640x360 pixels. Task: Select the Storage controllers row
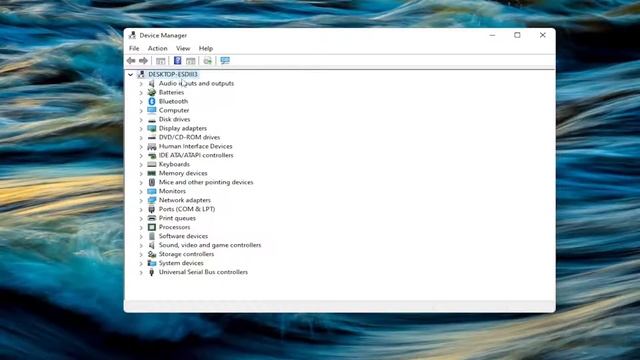pyautogui.click(x=186, y=254)
